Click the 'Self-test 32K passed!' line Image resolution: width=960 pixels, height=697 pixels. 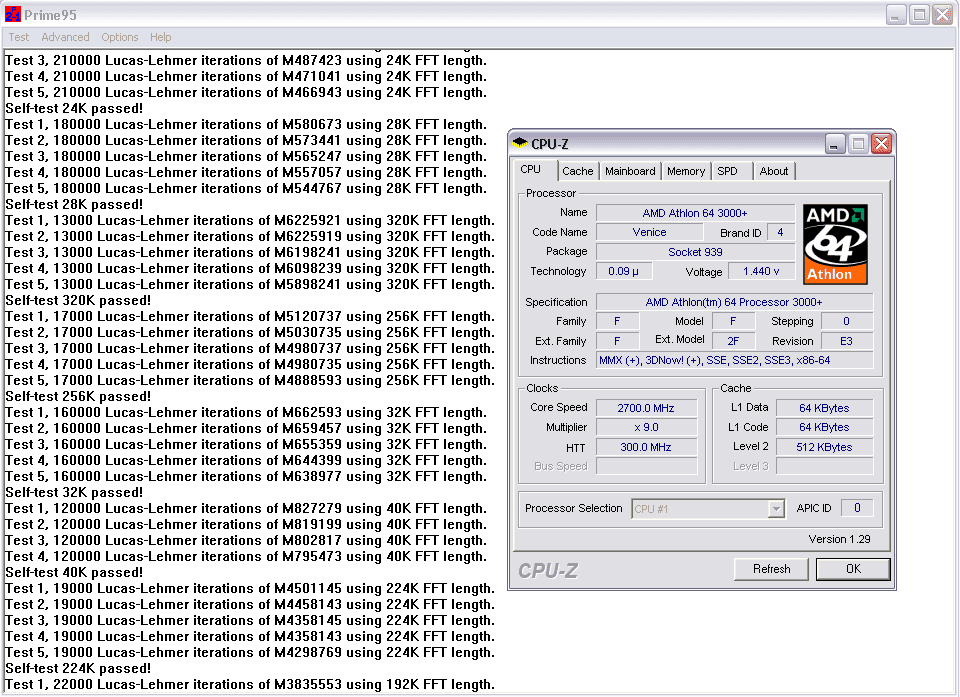[74, 492]
